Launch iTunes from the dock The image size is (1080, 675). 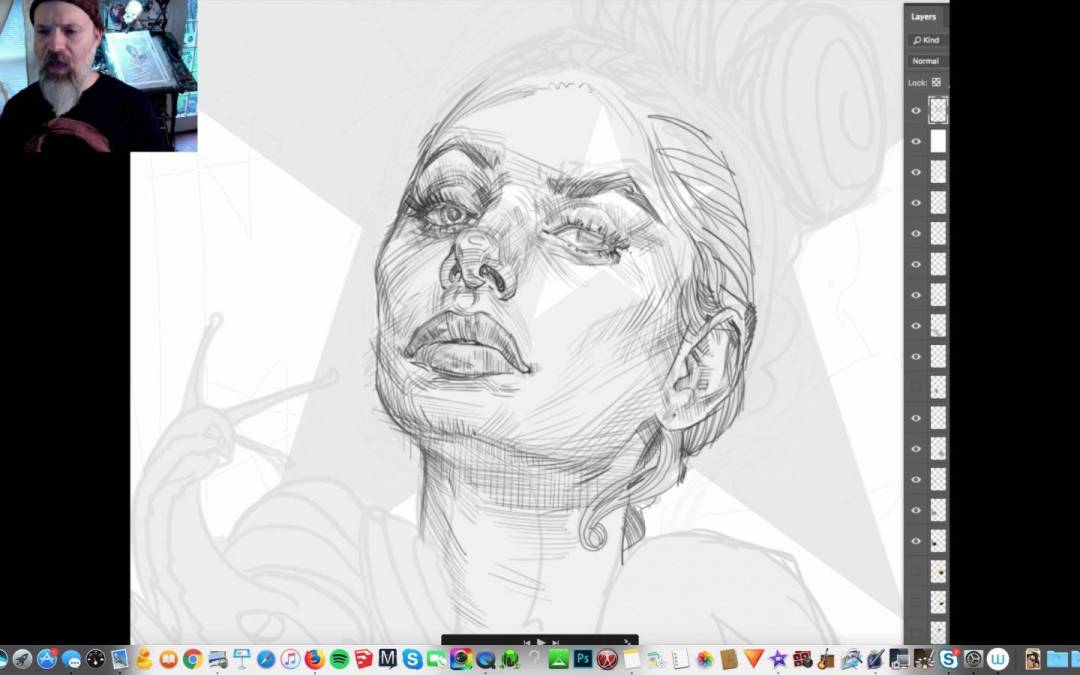point(290,659)
